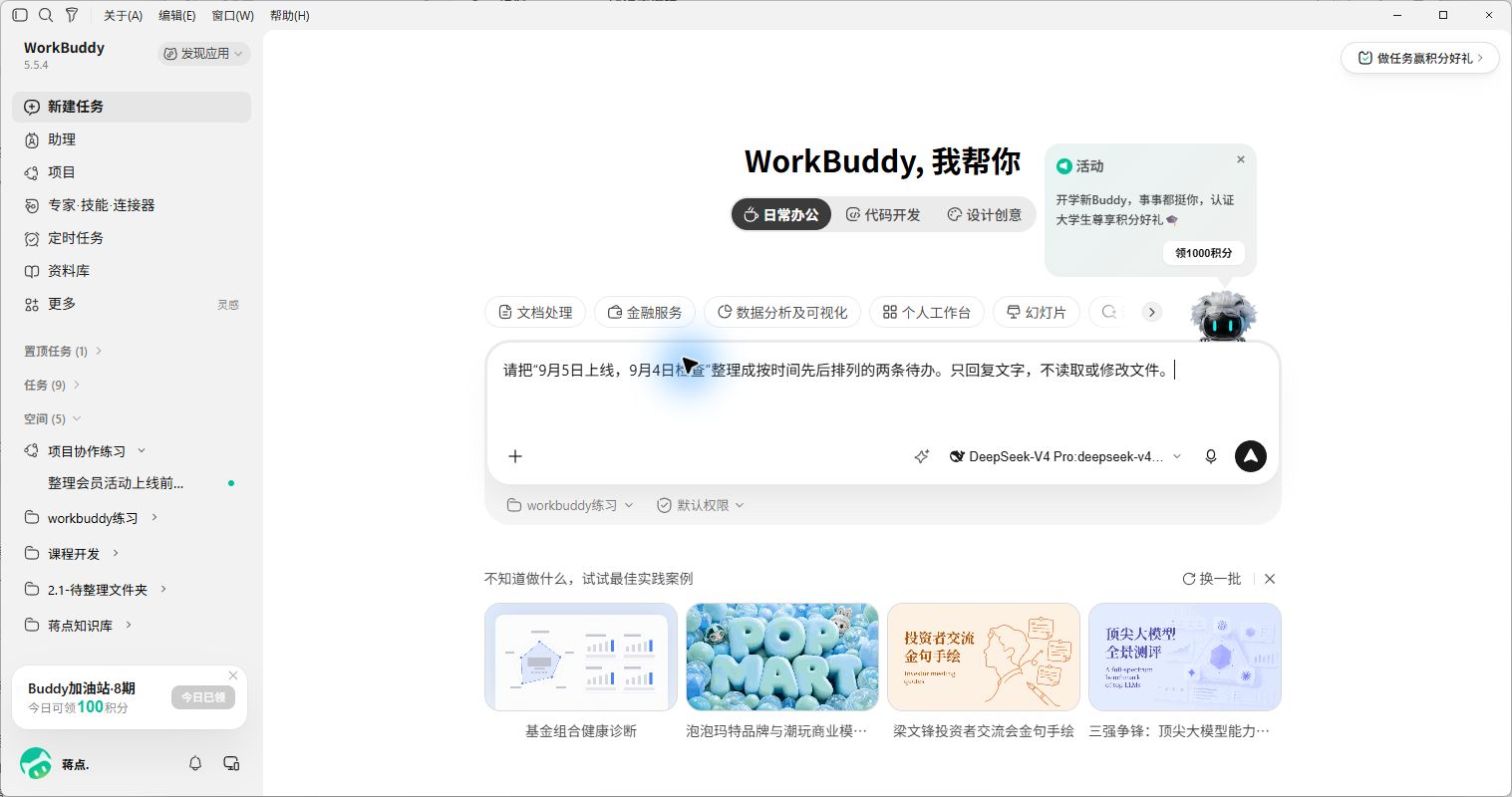Viewport: 1512px width, 797px height.
Task: Close the 活动 popup card
Action: [1241, 159]
